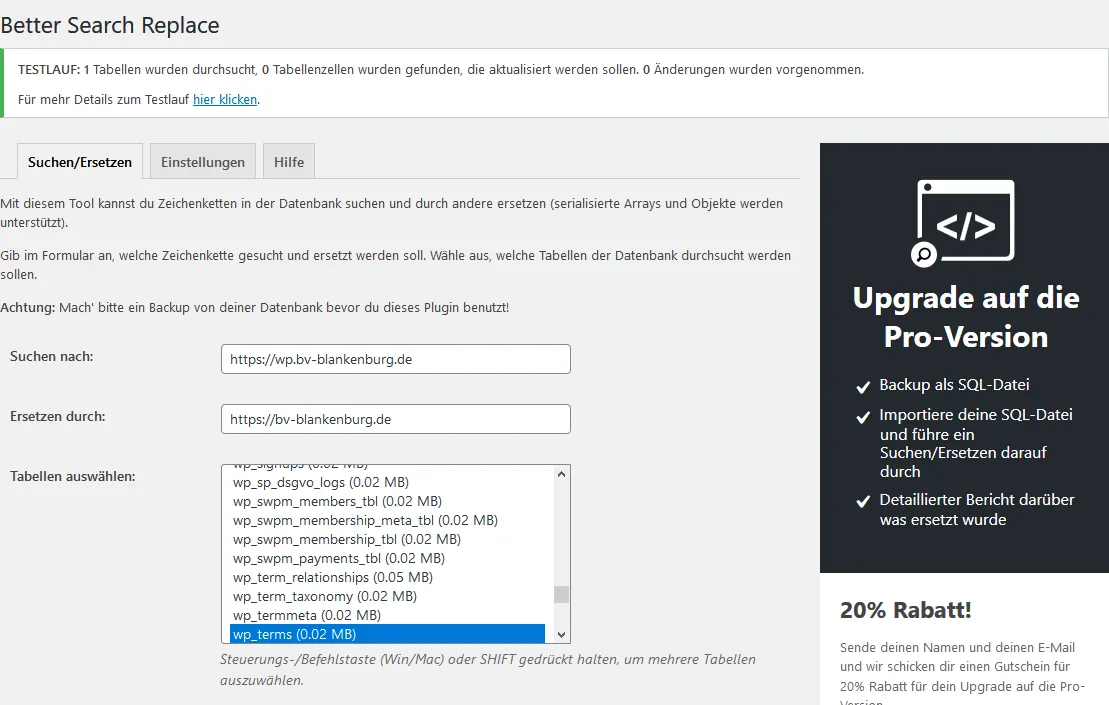Click checkmark beside 'Backup als SQL-Datei'
This screenshot has height=705, width=1109.
click(x=863, y=387)
